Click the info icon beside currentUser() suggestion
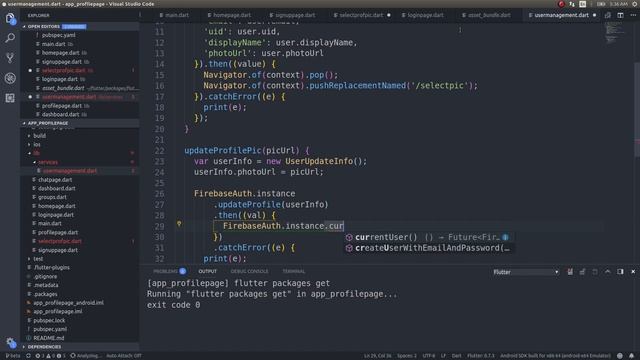Viewport: 640px width, 360px height. [505, 237]
